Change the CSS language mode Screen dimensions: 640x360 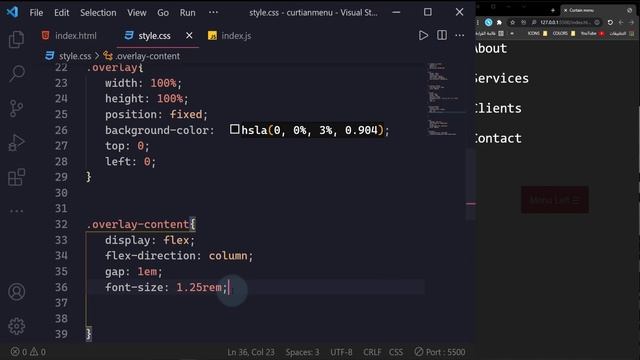click(x=396, y=352)
